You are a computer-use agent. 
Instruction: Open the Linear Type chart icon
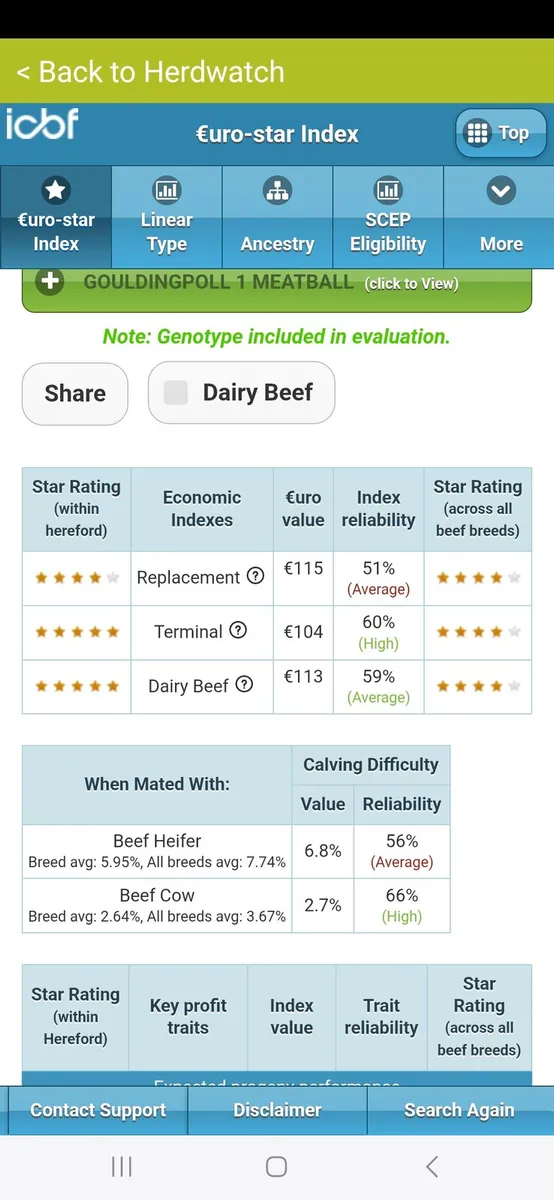pos(166,190)
